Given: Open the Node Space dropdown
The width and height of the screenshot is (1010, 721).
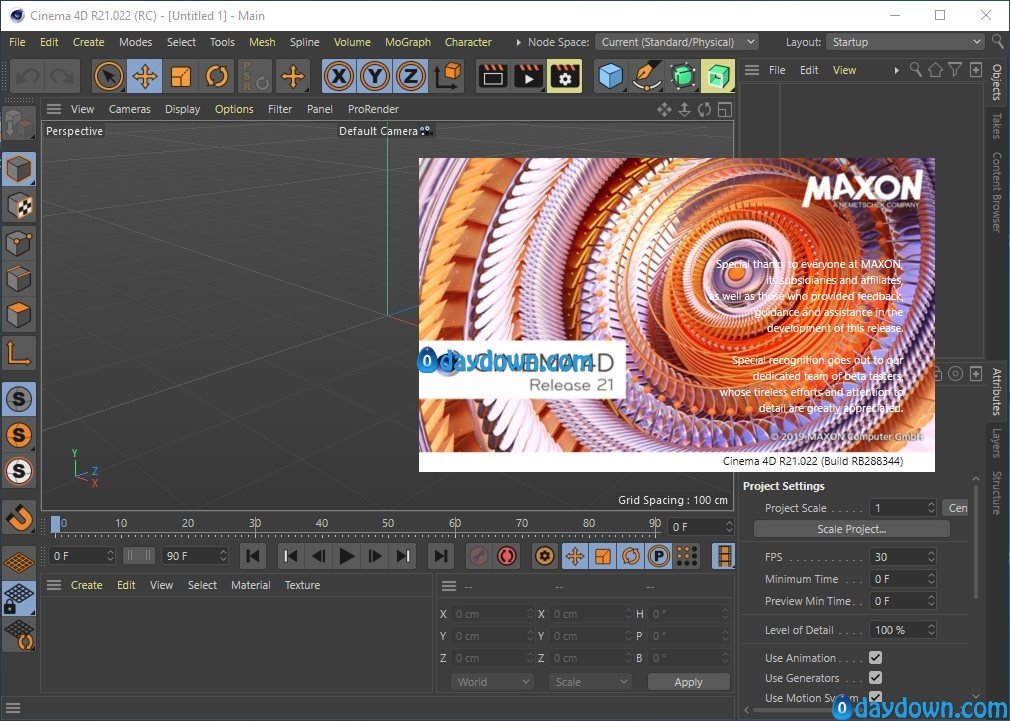Looking at the screenshot, I should pyautogui.click(x=677, y=42).
